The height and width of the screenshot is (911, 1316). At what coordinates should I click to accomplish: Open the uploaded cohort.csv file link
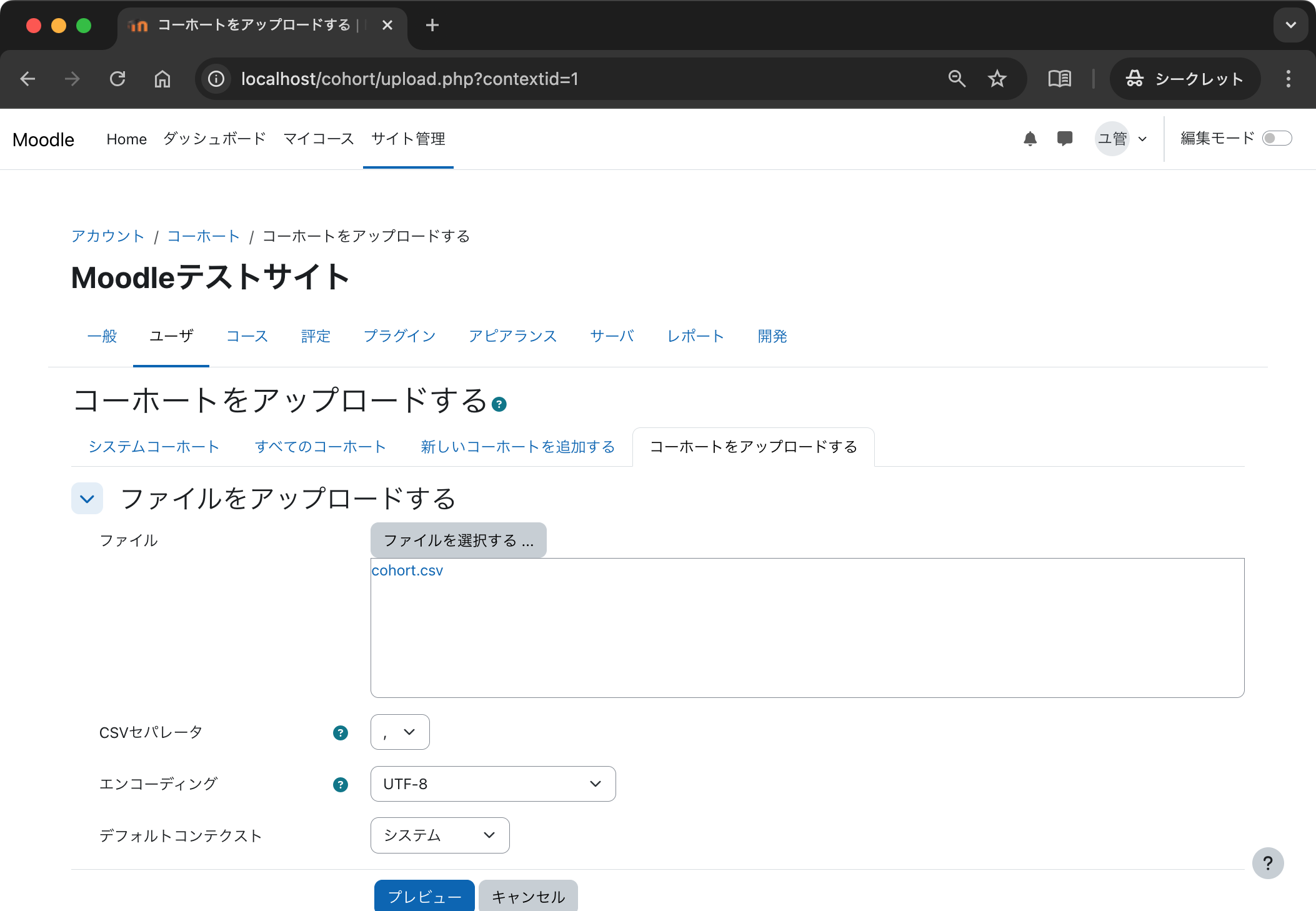[x=407, y=570]
